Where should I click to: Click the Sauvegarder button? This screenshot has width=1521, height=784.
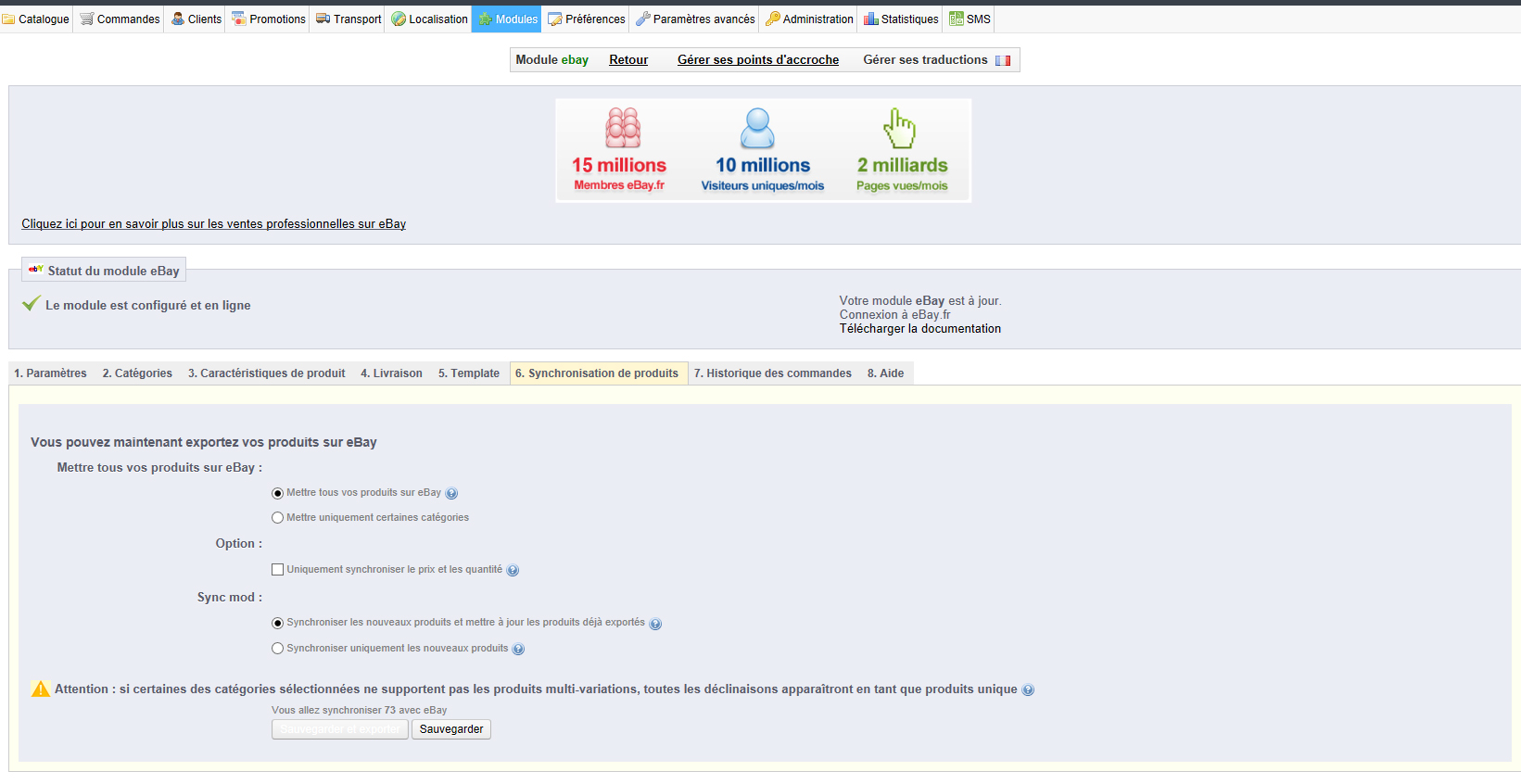coord(451,729)
